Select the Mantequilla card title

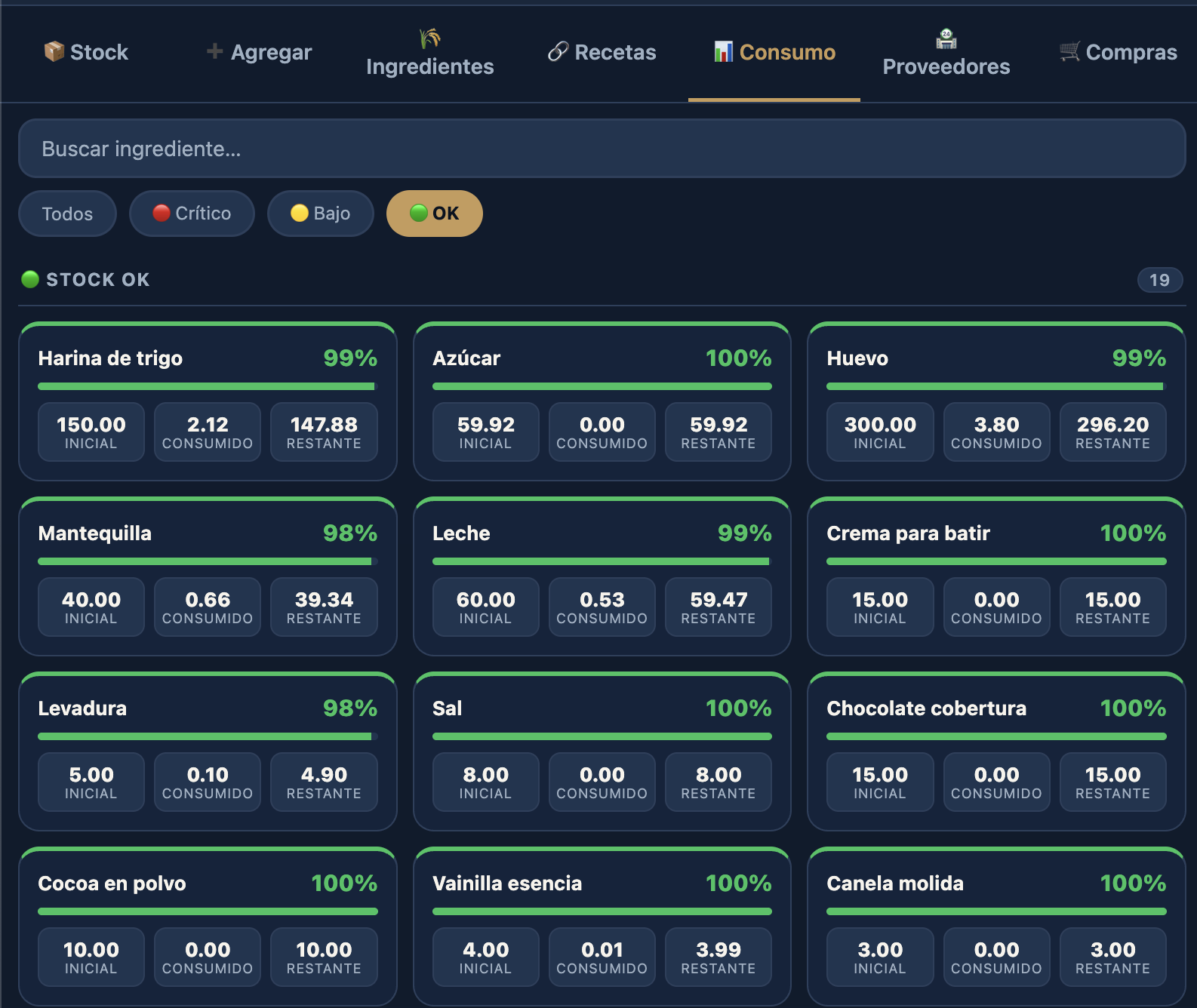pyautogui.click(x=94, y=533)
